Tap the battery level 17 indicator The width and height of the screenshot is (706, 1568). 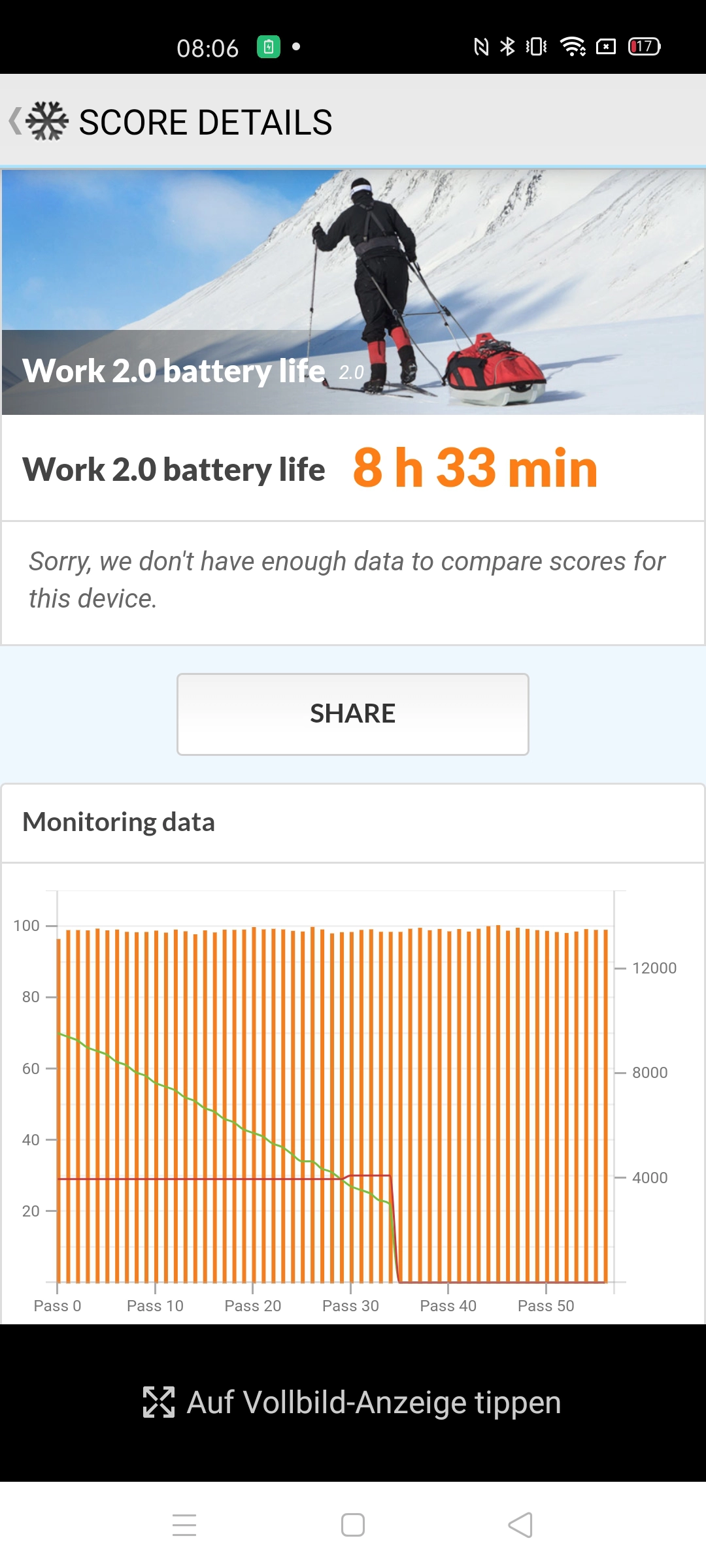645,46
